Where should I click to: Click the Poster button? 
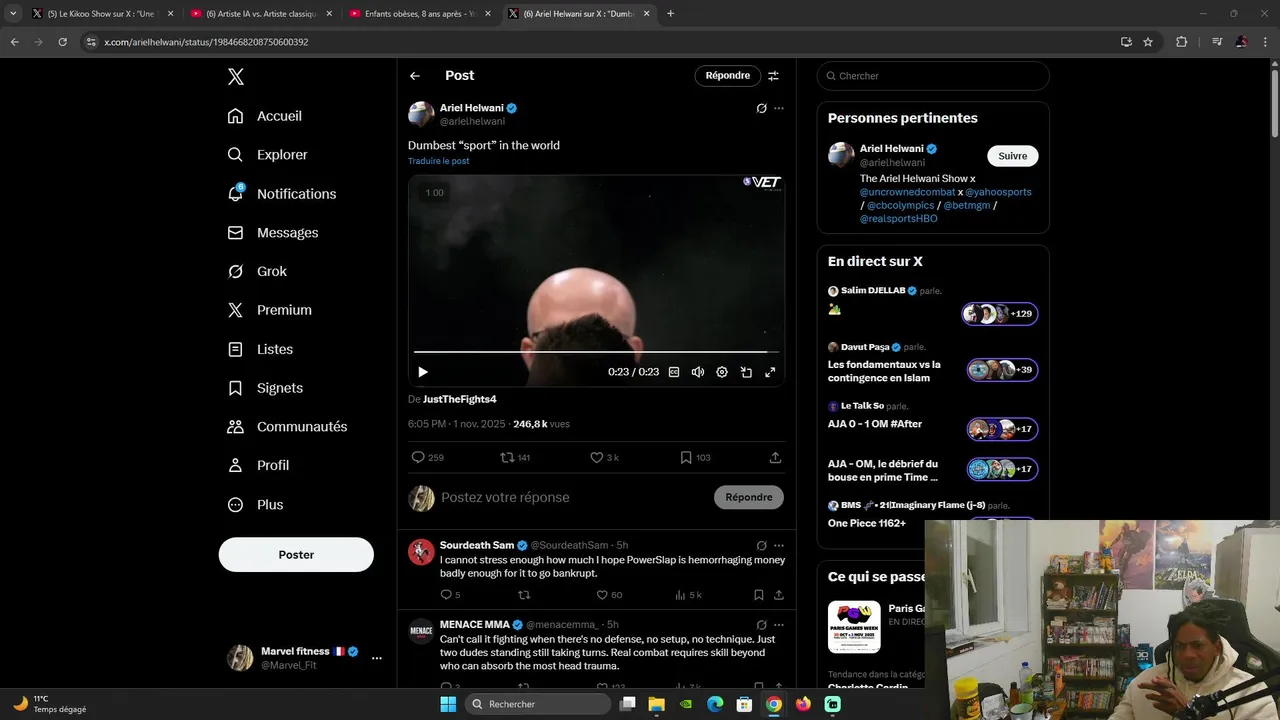[296, 555]
